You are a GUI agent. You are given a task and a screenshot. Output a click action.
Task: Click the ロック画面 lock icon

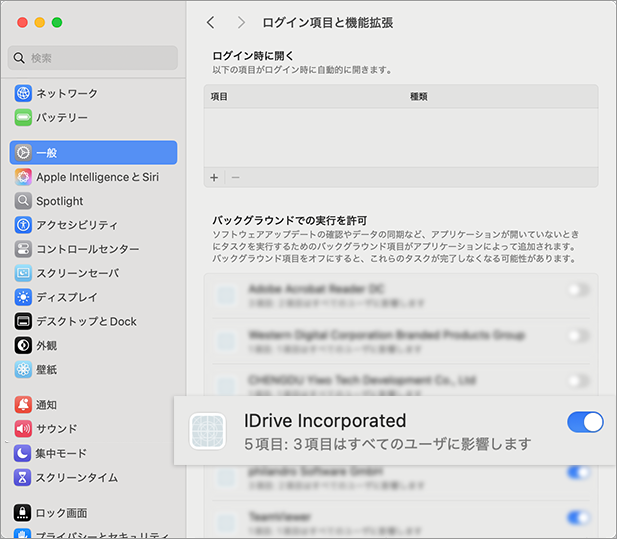click(22, 513)
